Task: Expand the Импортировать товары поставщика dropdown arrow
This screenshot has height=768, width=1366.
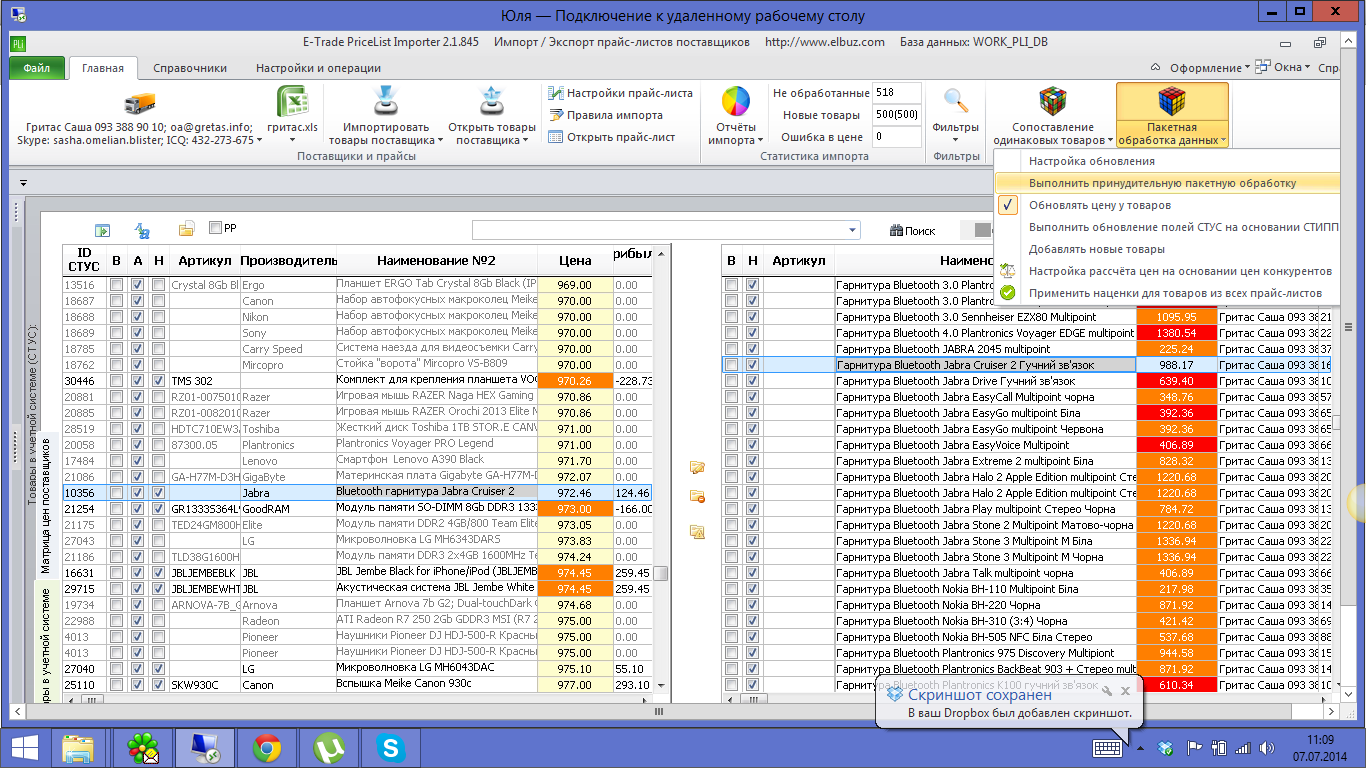Action: pyautogui.click(x=440, y=141)
